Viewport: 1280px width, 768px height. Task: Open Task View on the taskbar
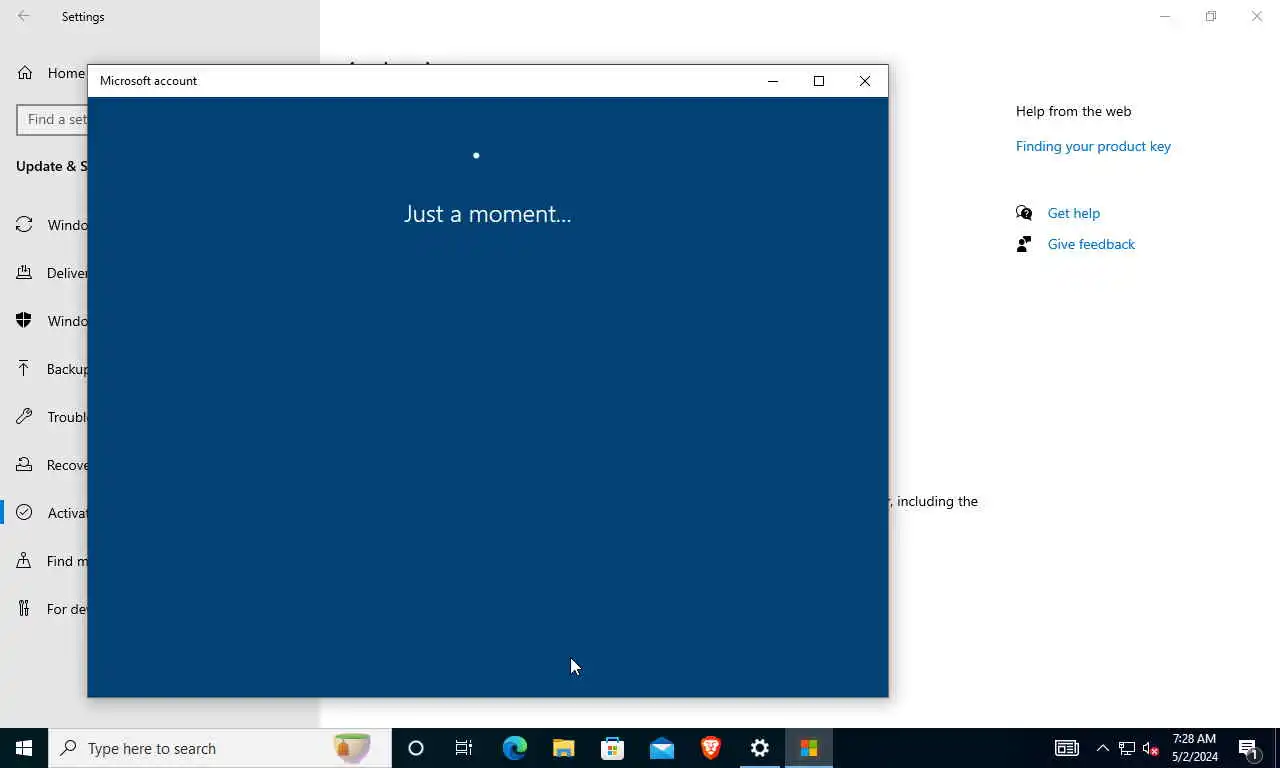[464, 748]
